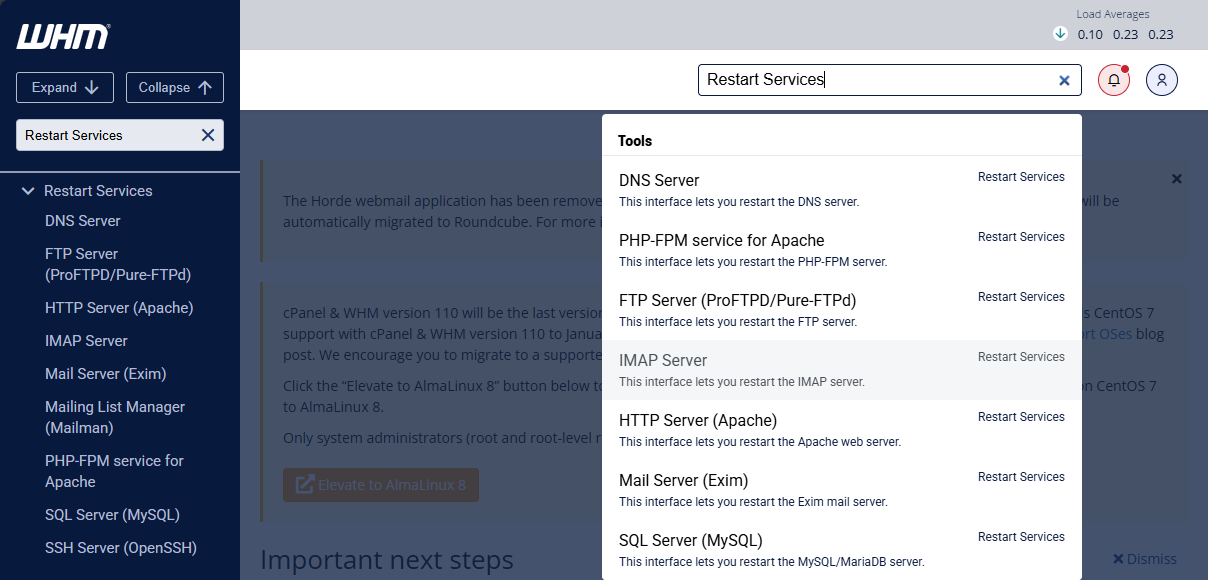
Task: Open Restart Services link for IMAP Server
Action: click(1021, 356)
